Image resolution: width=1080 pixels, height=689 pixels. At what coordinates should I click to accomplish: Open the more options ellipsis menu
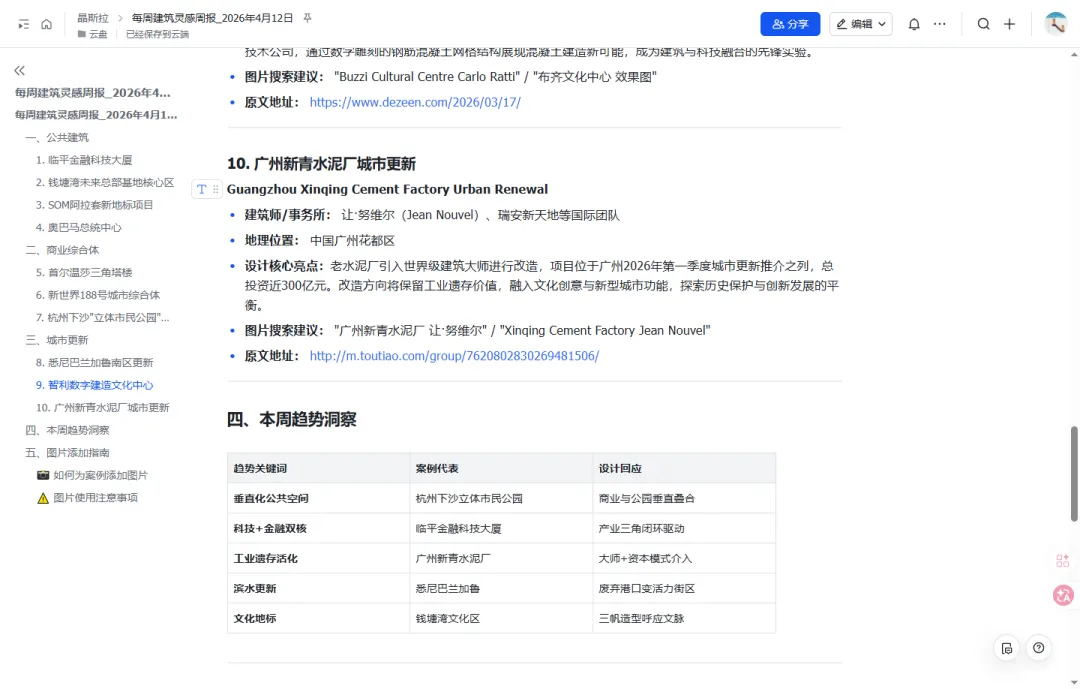tap(939, 24)
